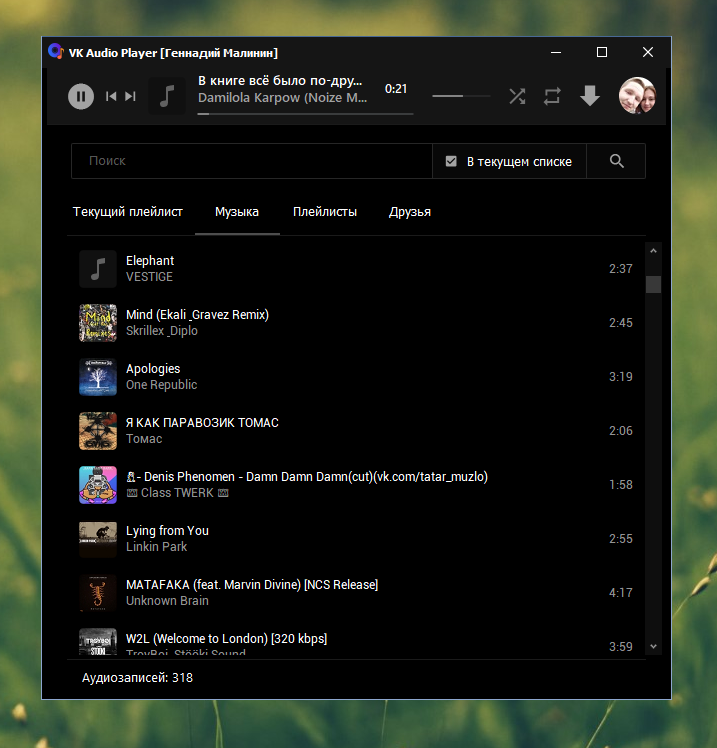Run search with the magnifier button

tap(616, 161)
